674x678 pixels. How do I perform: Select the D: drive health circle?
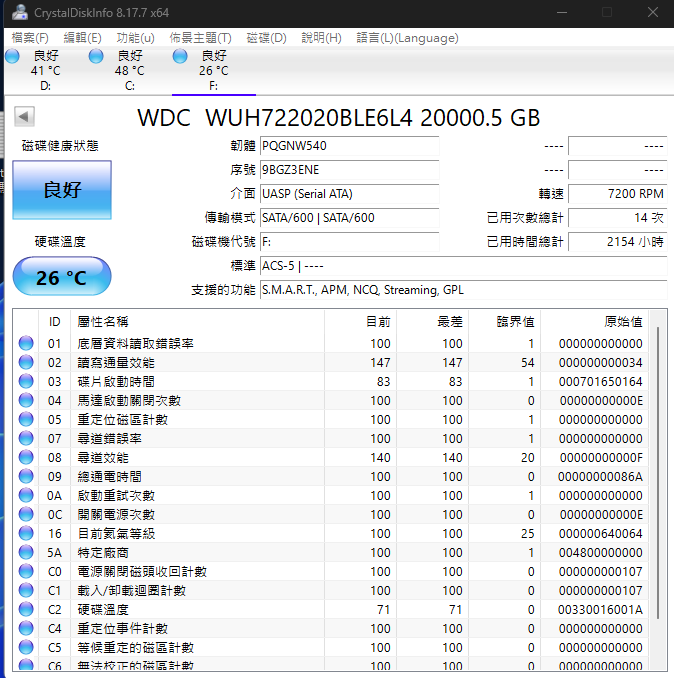12,56
